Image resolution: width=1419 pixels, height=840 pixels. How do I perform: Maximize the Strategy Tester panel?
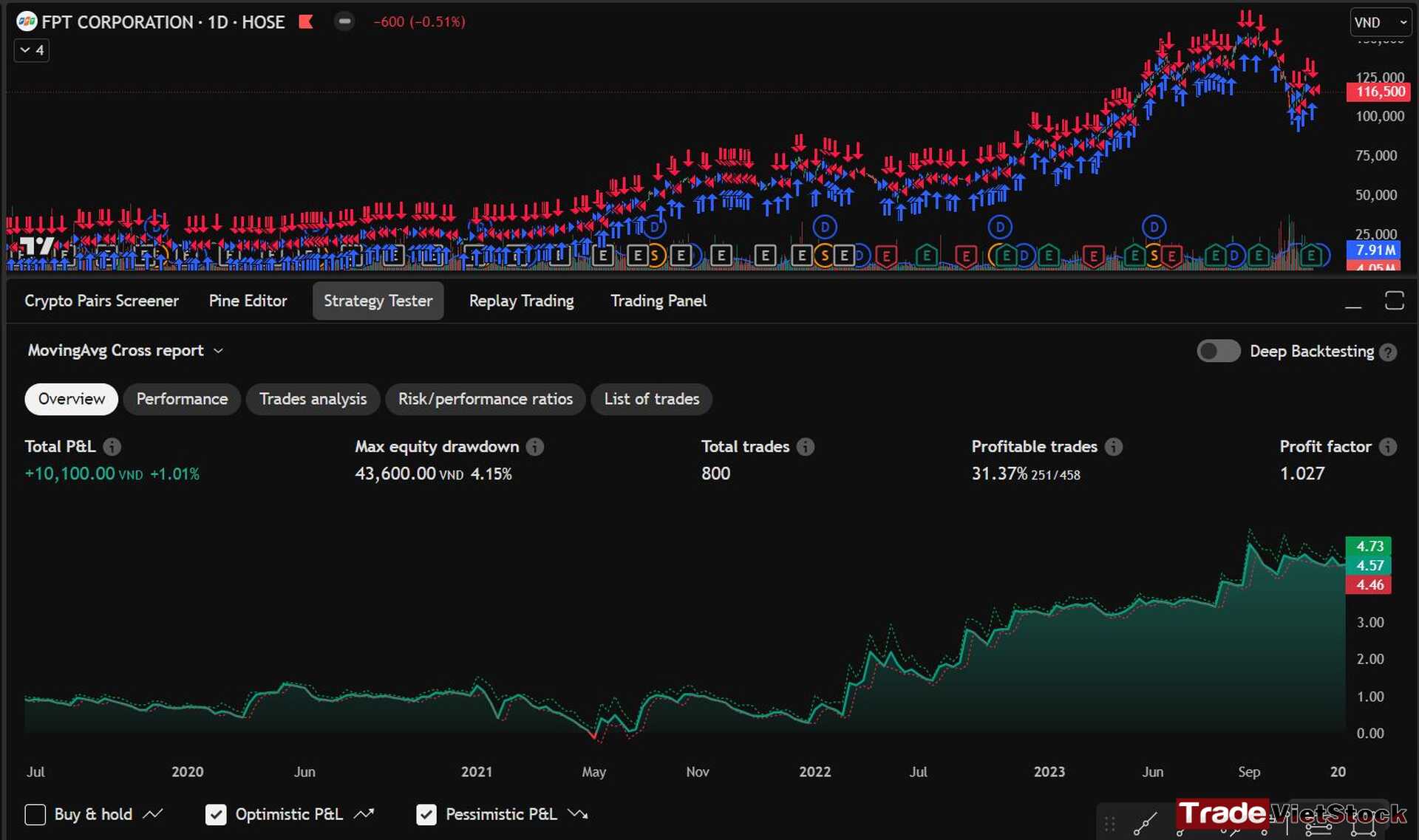coord(1394,300)
